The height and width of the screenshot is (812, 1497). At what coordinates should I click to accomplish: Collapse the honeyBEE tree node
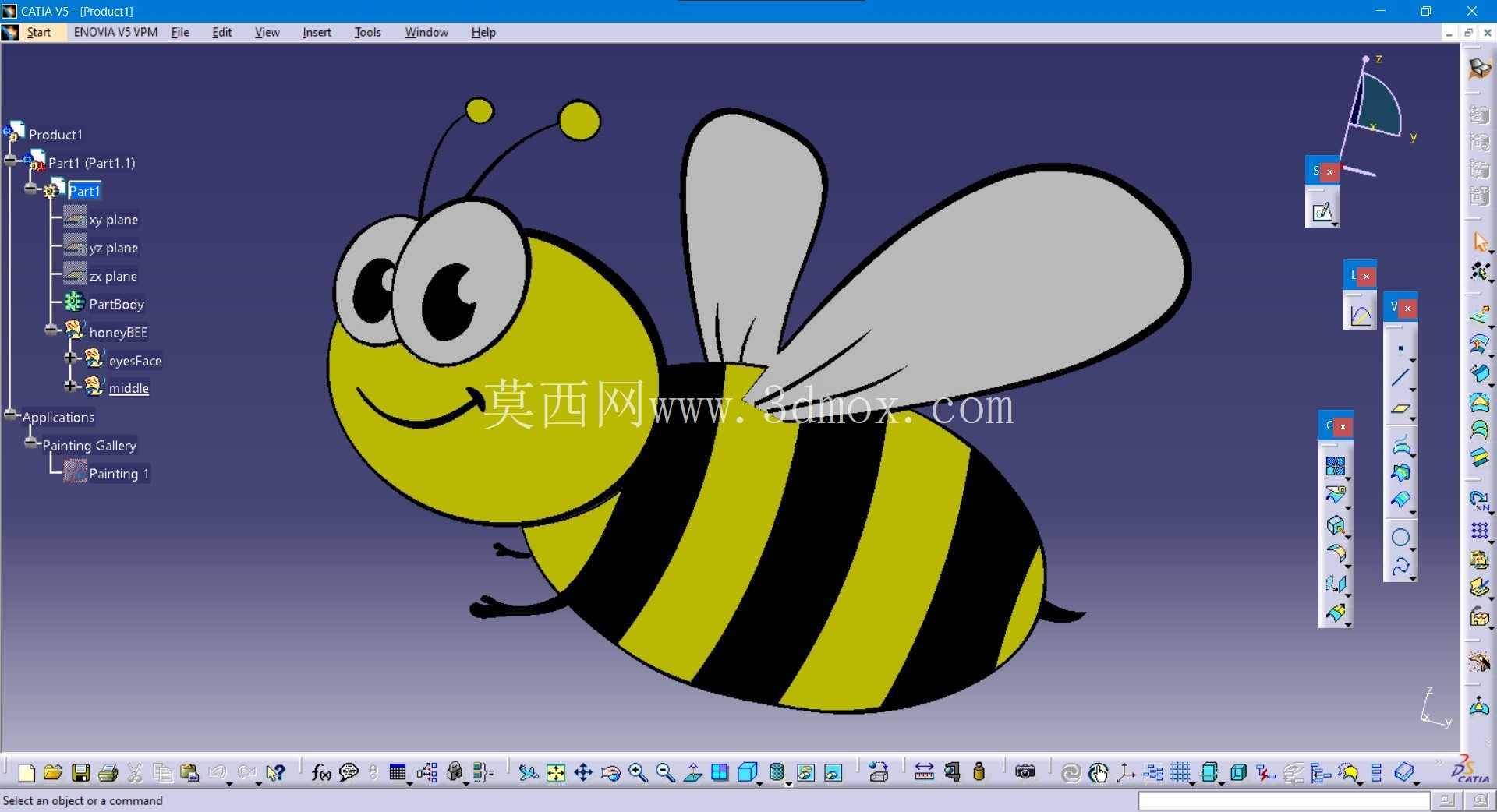pos(51,330)
